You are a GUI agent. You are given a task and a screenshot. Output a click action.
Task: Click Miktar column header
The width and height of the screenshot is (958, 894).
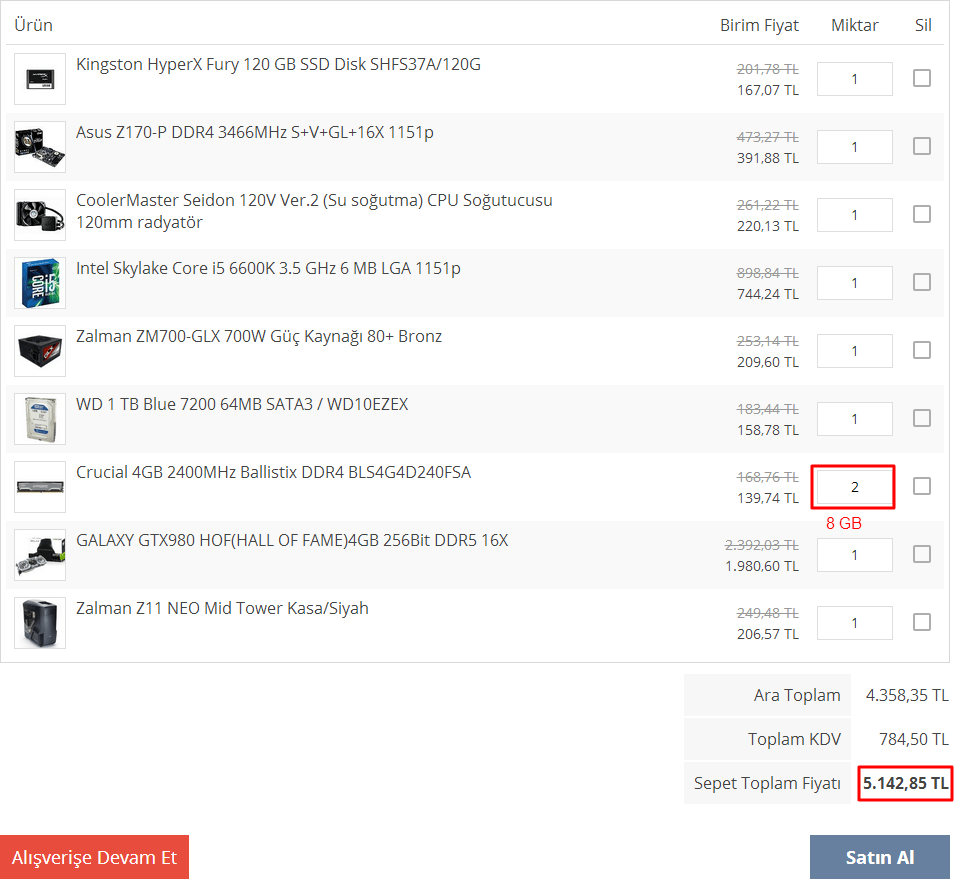(x=855, y=25)
